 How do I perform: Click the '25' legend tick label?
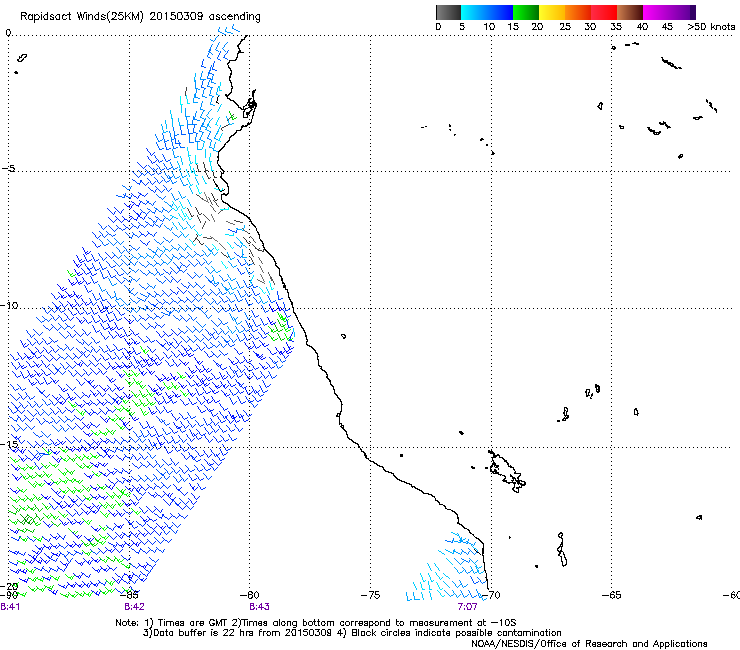(x=565, y=27)
